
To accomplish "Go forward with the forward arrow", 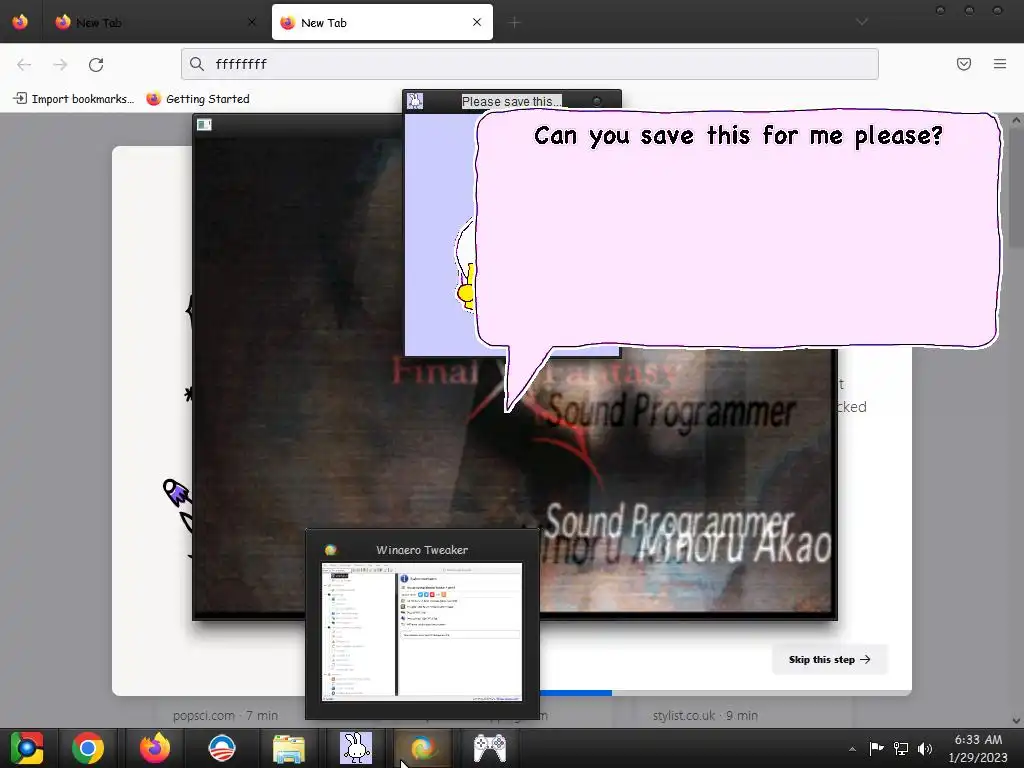I will (x=60, y=64).
